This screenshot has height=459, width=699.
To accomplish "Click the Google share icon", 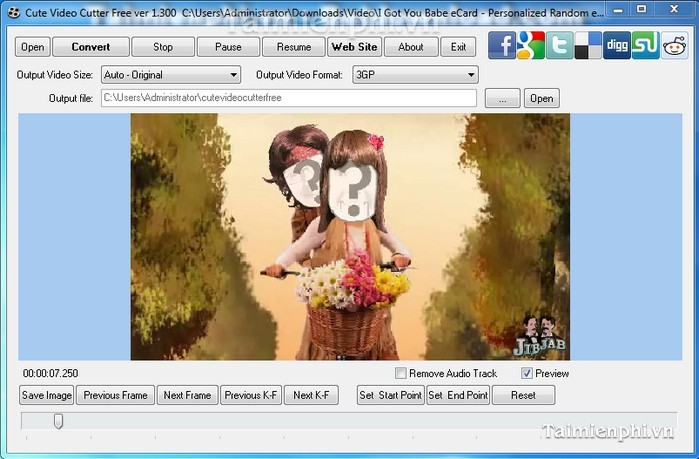I will pos(530,45).
